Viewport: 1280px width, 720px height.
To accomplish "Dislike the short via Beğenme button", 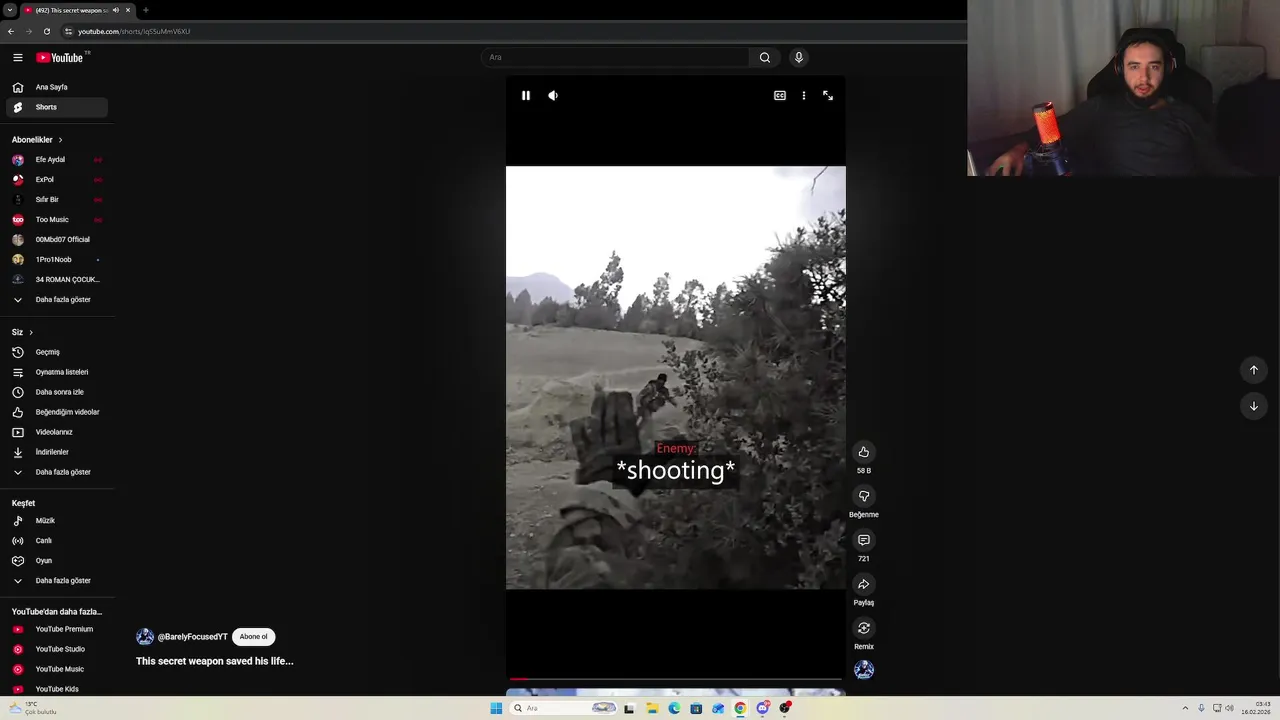I will click(864, 496).
